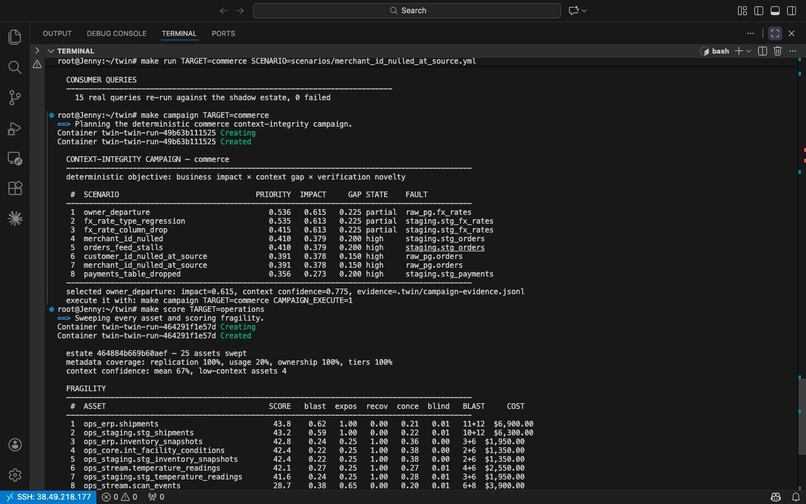Open the Extensions view
The width and height of the screenshot is (806, 504).
point(14,188)
